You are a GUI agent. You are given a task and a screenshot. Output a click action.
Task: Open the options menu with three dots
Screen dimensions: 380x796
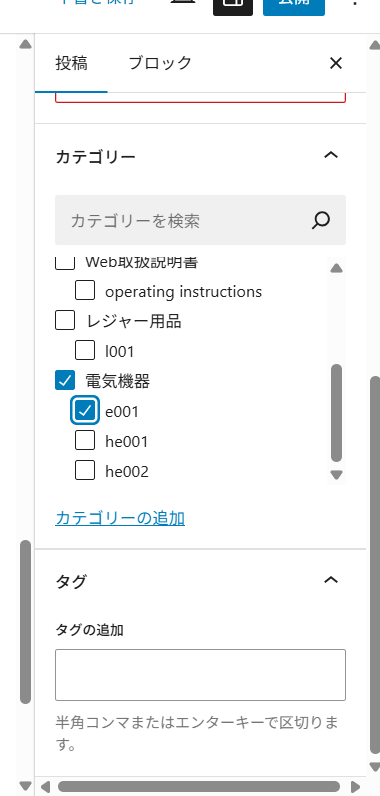tap(355, 4)
